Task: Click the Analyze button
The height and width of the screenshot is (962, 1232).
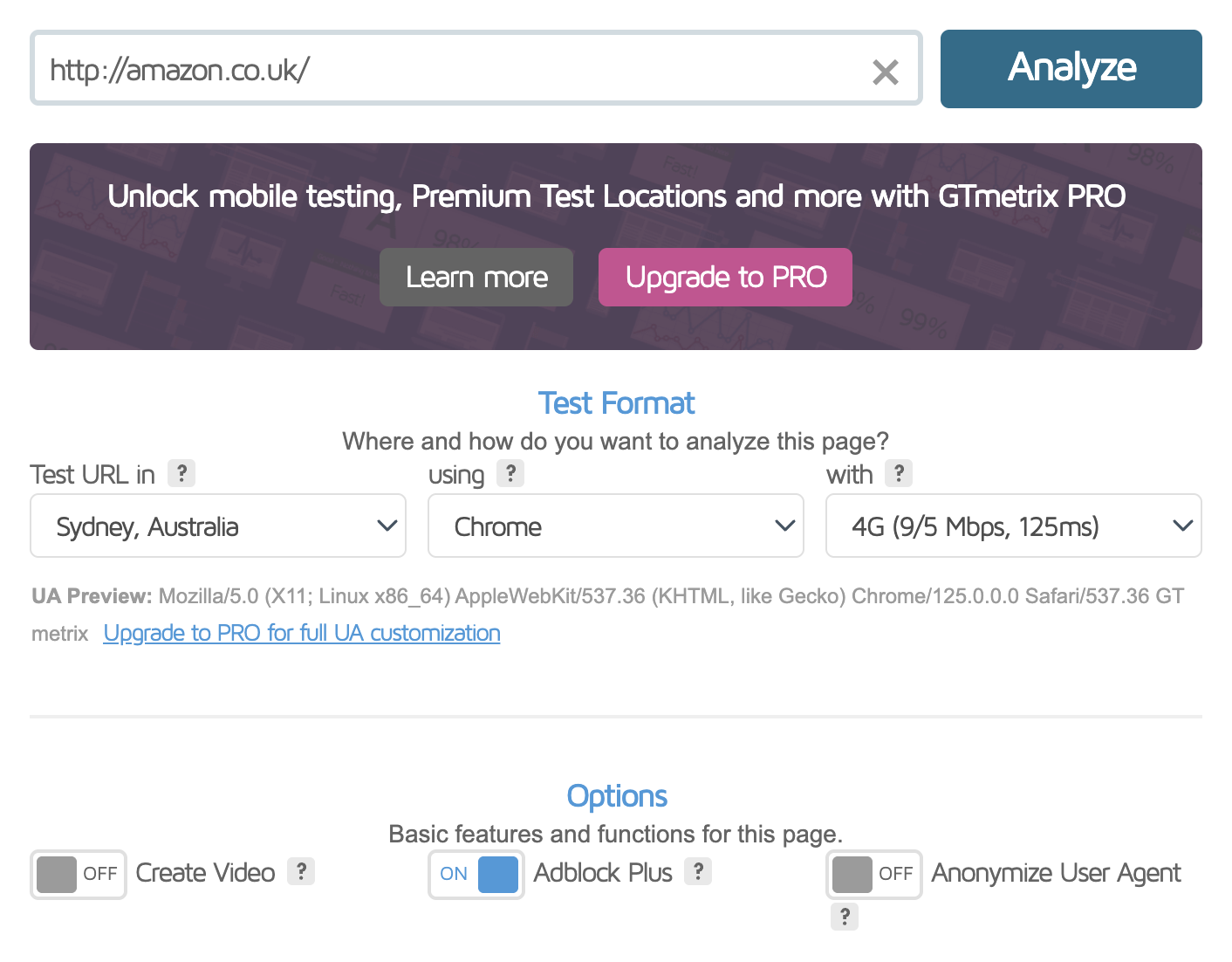Action: pyautogui.click(x=1071, y=69)
